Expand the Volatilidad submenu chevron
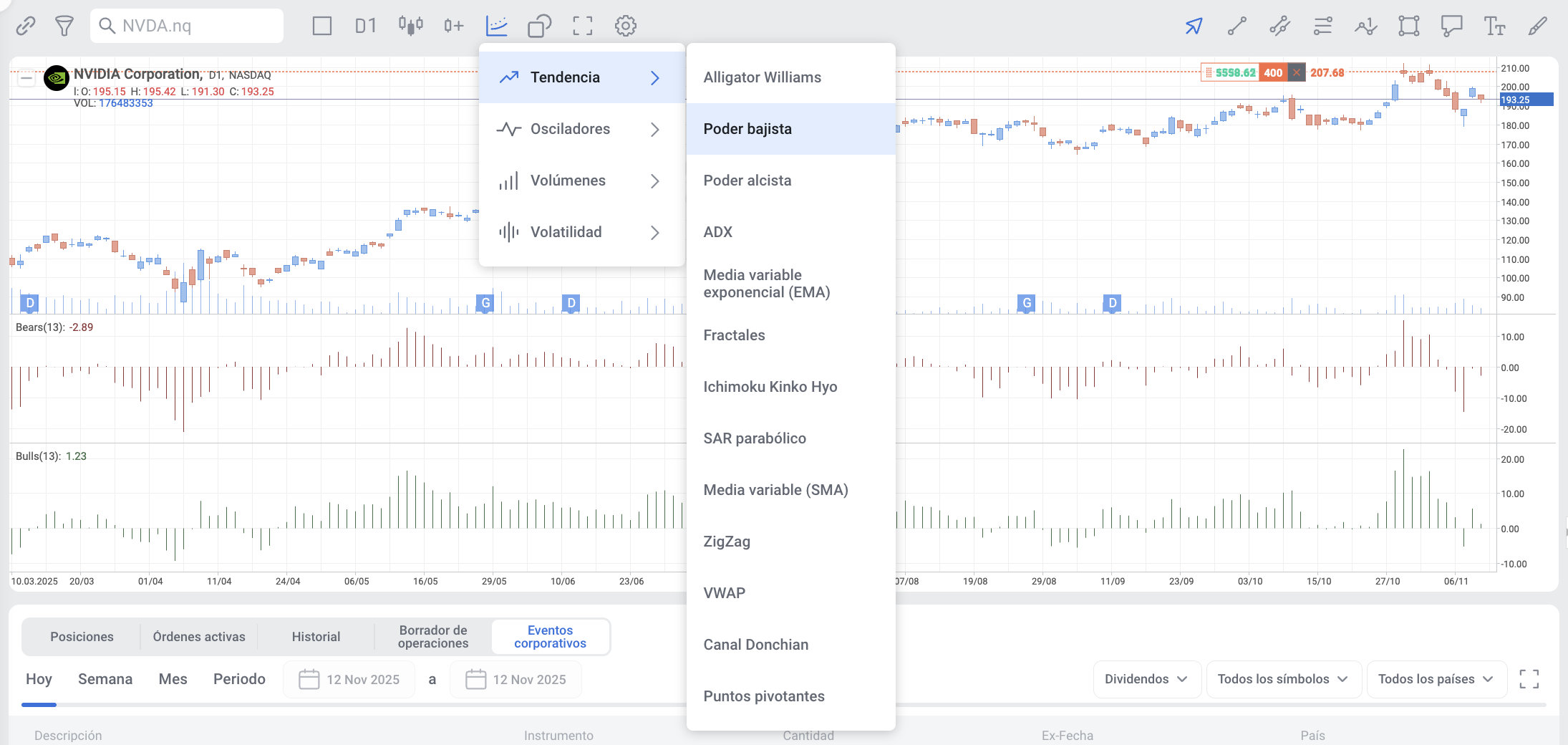This screenshot has width=1568, height=745. (x=654, y=232)
